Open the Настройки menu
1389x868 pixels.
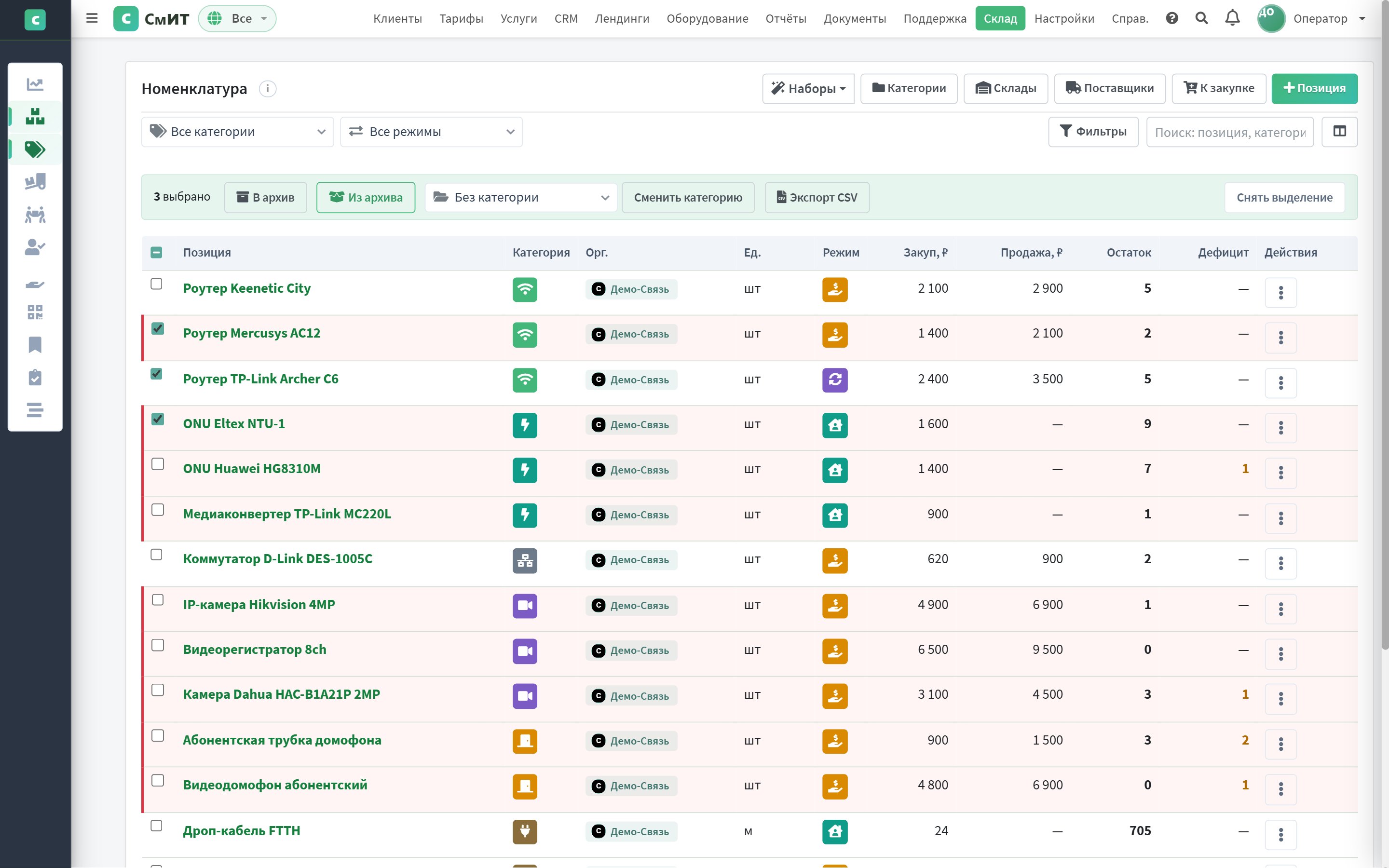pyautogui.click(x=1064, y=18)
